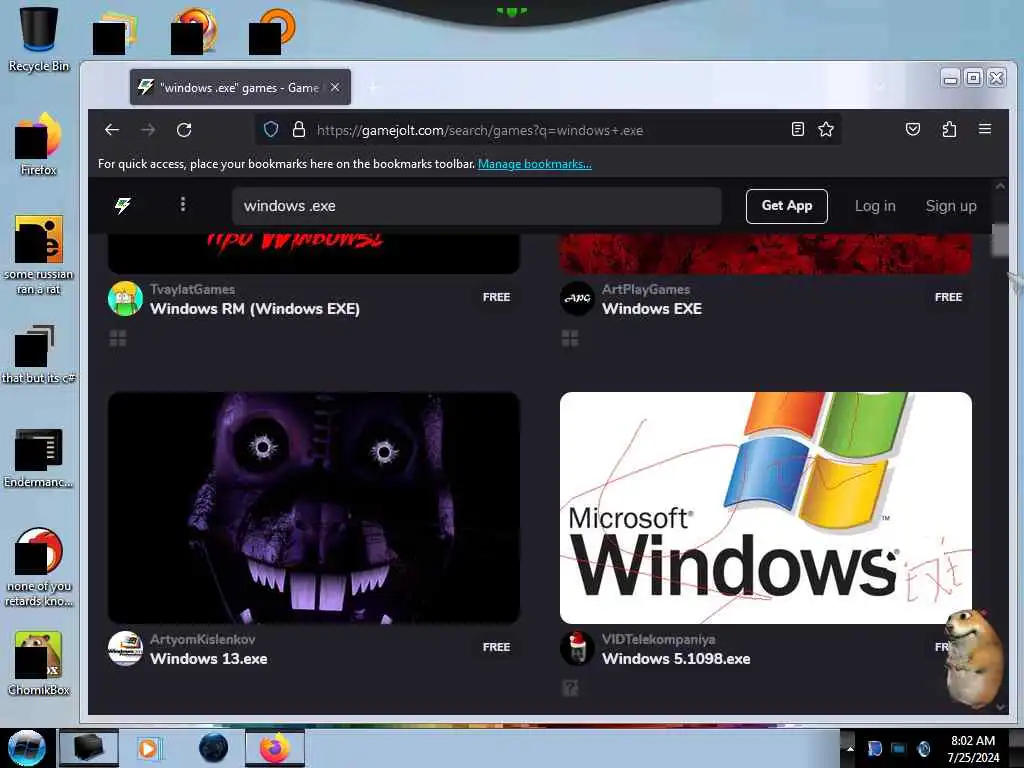Viewport: 1024px width, 768px height.
Task: View site security info via the padlock icon
Action: [298, 129]
